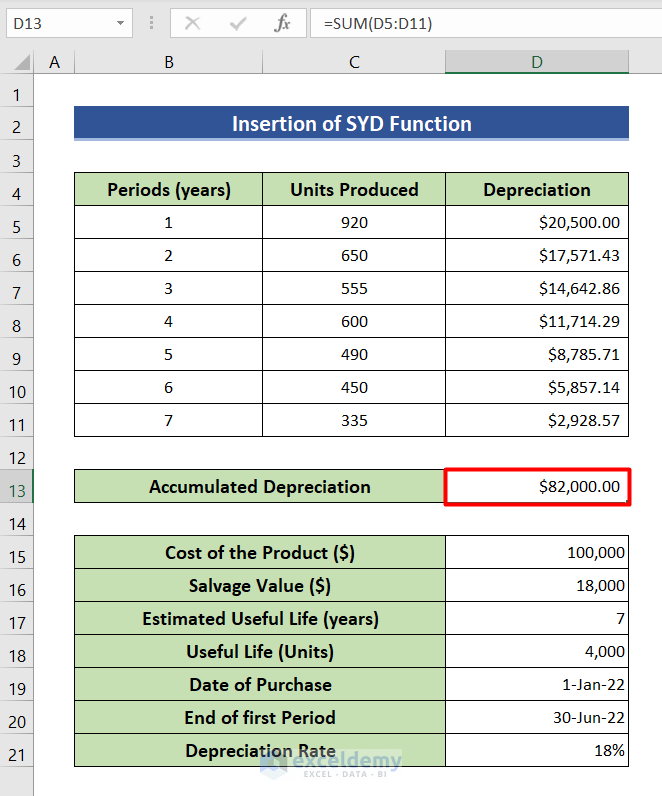Screen dimensions: 662x796
Task: Click the Units Produced header cell
Action: click(354, 190)
